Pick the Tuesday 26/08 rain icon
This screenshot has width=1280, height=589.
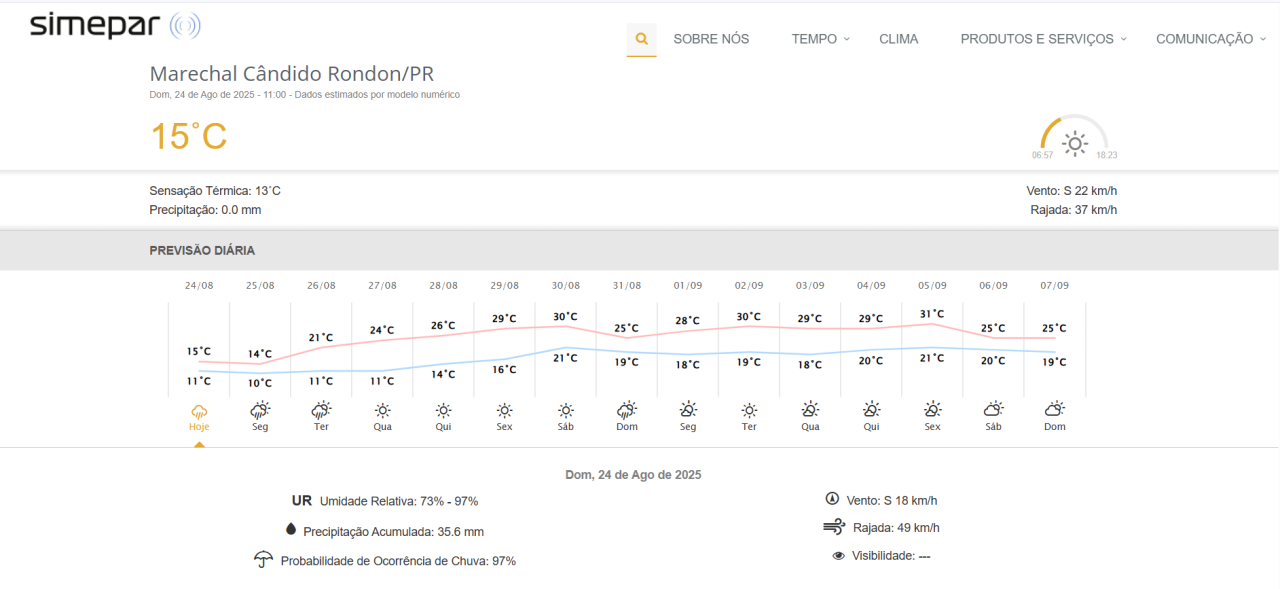tap(321, 410)
